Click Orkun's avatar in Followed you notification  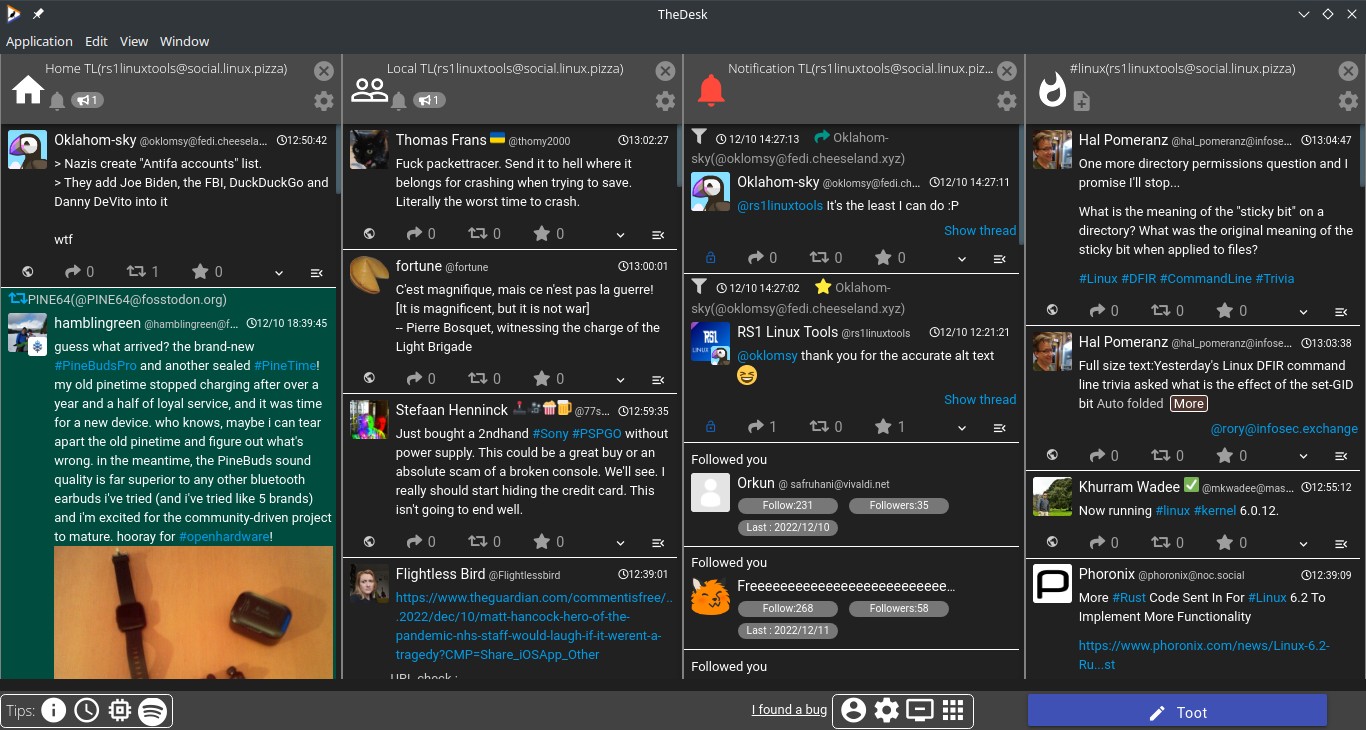click(x=711, y=494)
